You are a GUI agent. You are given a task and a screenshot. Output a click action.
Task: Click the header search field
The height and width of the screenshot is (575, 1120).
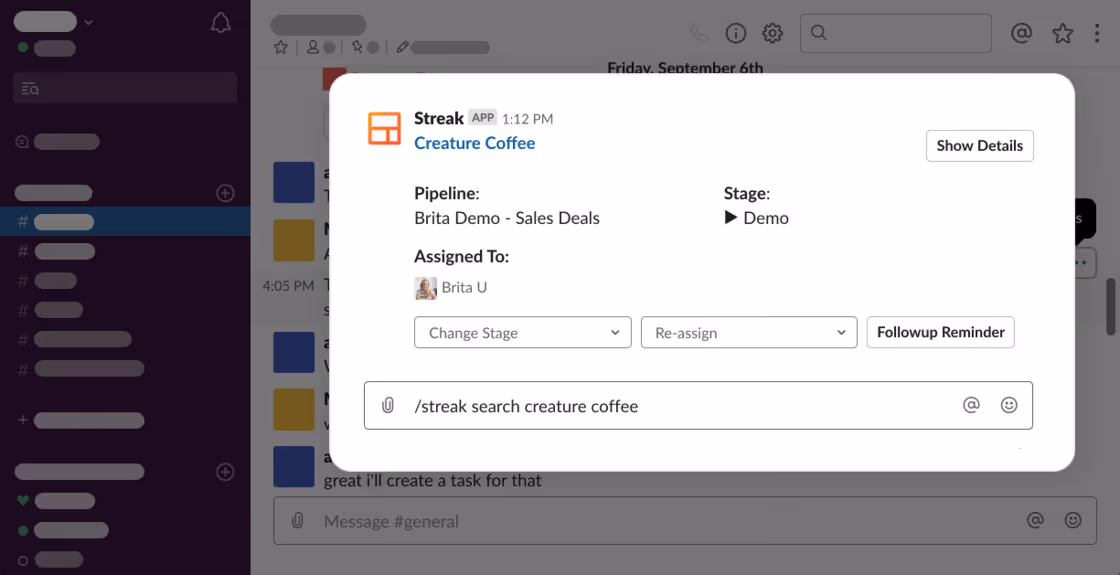(x=896, y=33)
